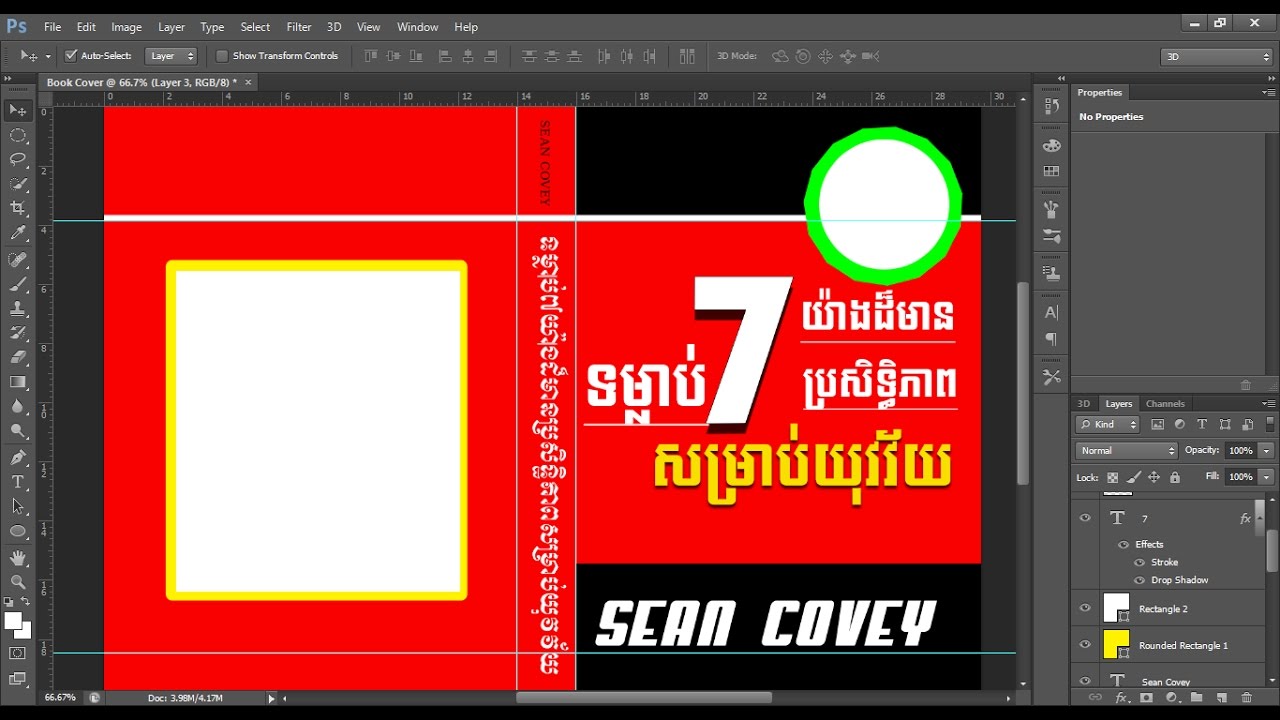Hide the Stroke effect
Image resolution: width=1280 pixels, height=720 pixels.
pos(1139,562)
